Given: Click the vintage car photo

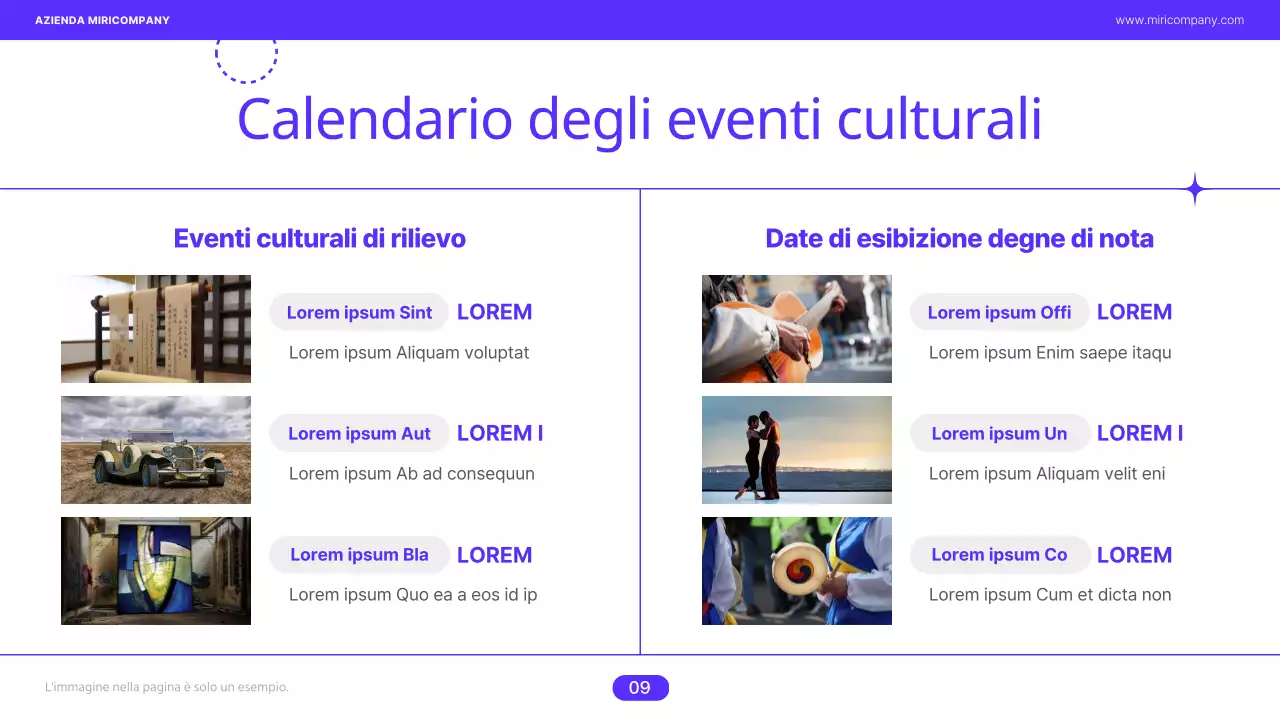Looking at the screenshot, I should [x=156, y=450].
